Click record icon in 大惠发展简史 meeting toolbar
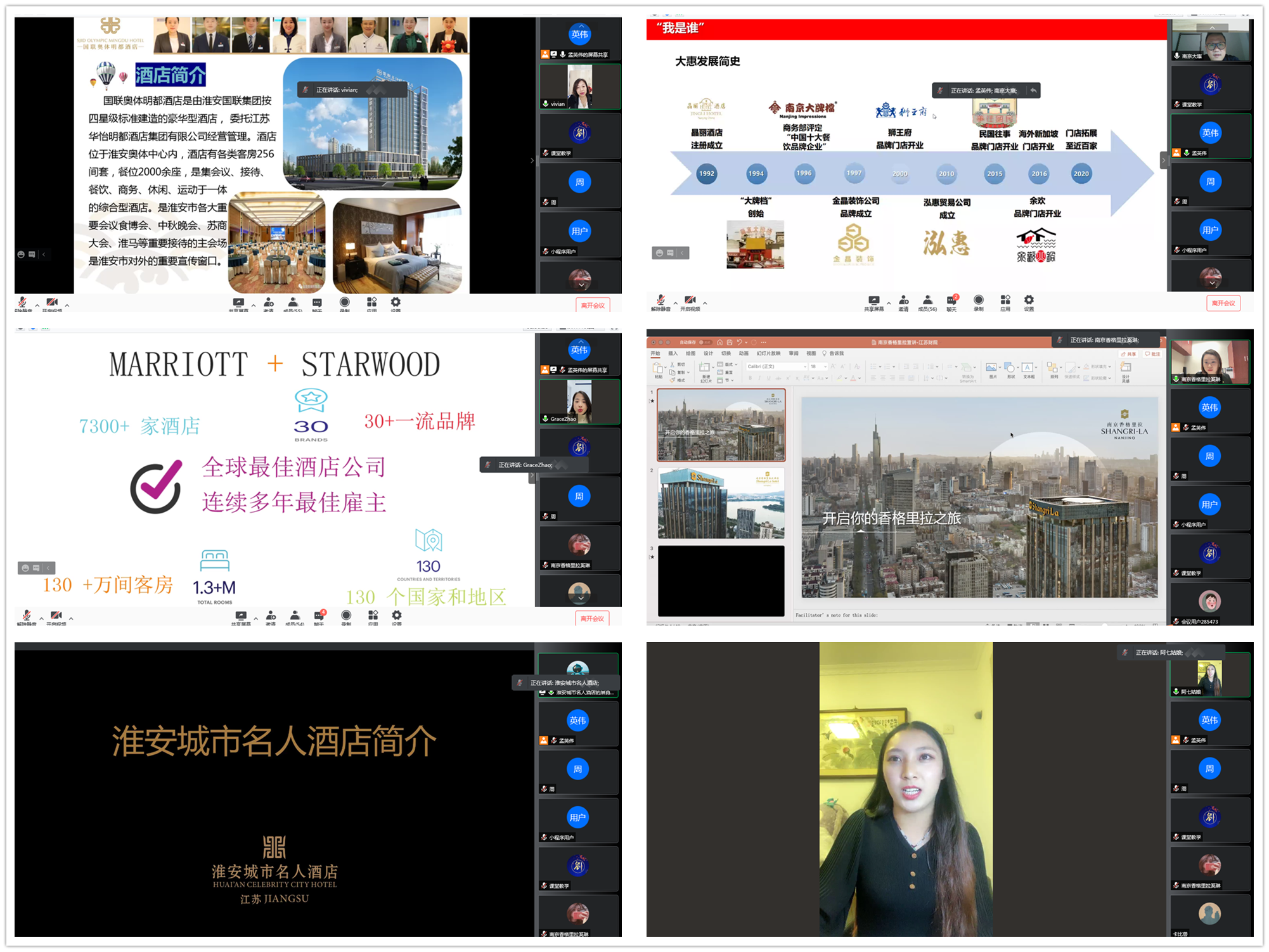 (979, 300)
